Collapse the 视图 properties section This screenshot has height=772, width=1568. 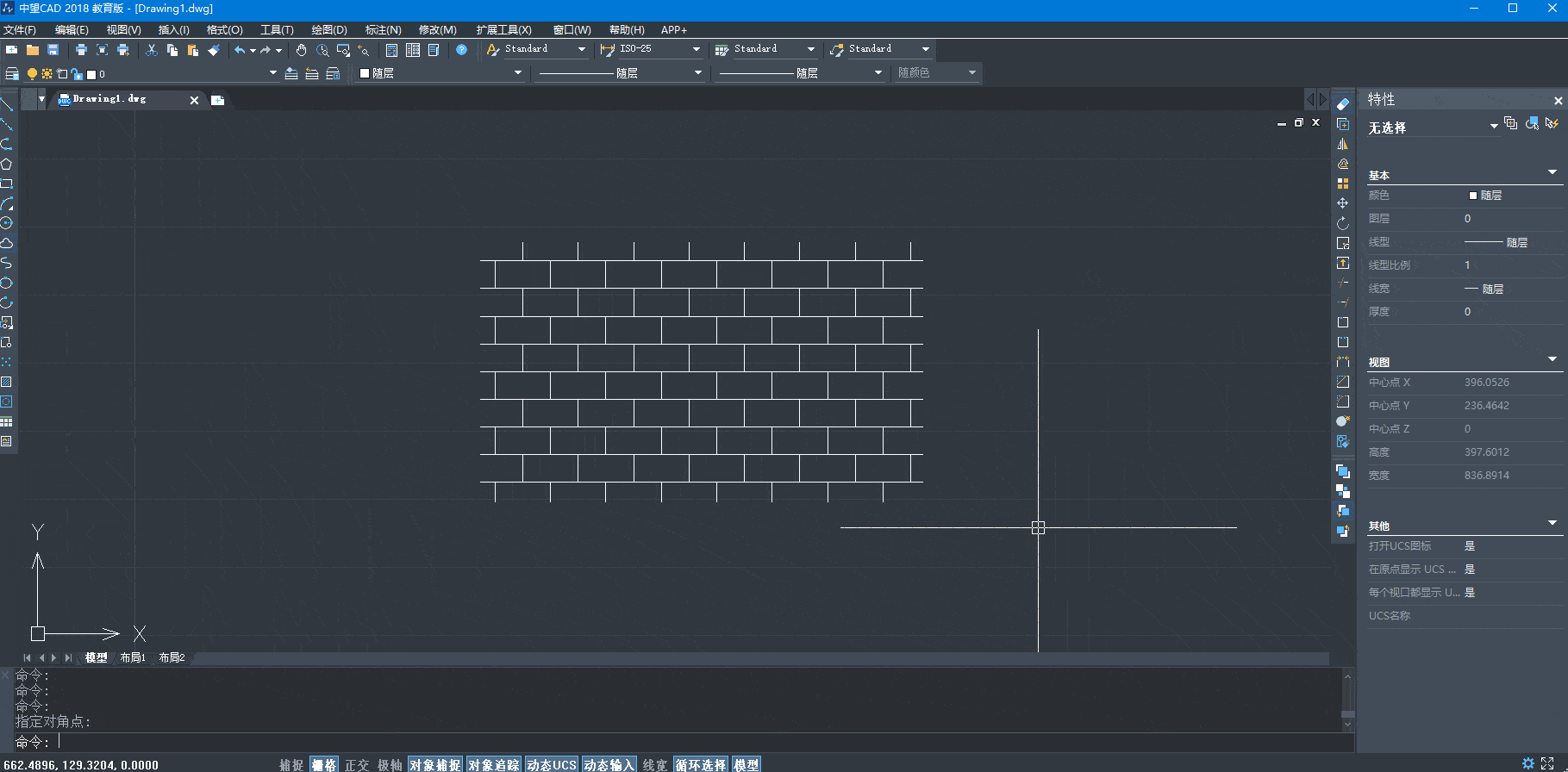tap(1552, 359)
